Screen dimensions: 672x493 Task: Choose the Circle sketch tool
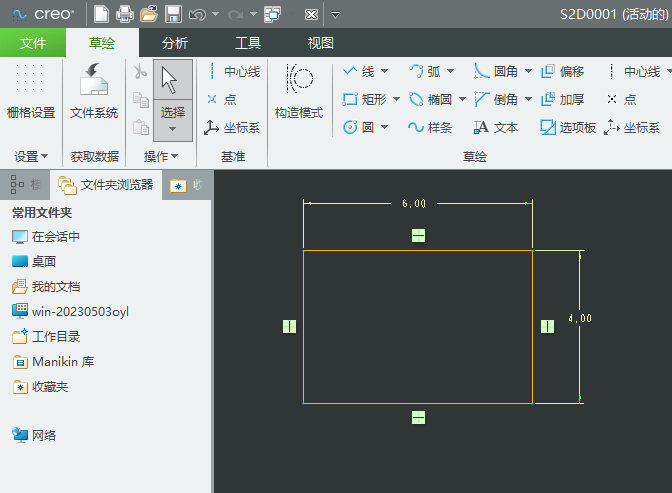point(360,128)
